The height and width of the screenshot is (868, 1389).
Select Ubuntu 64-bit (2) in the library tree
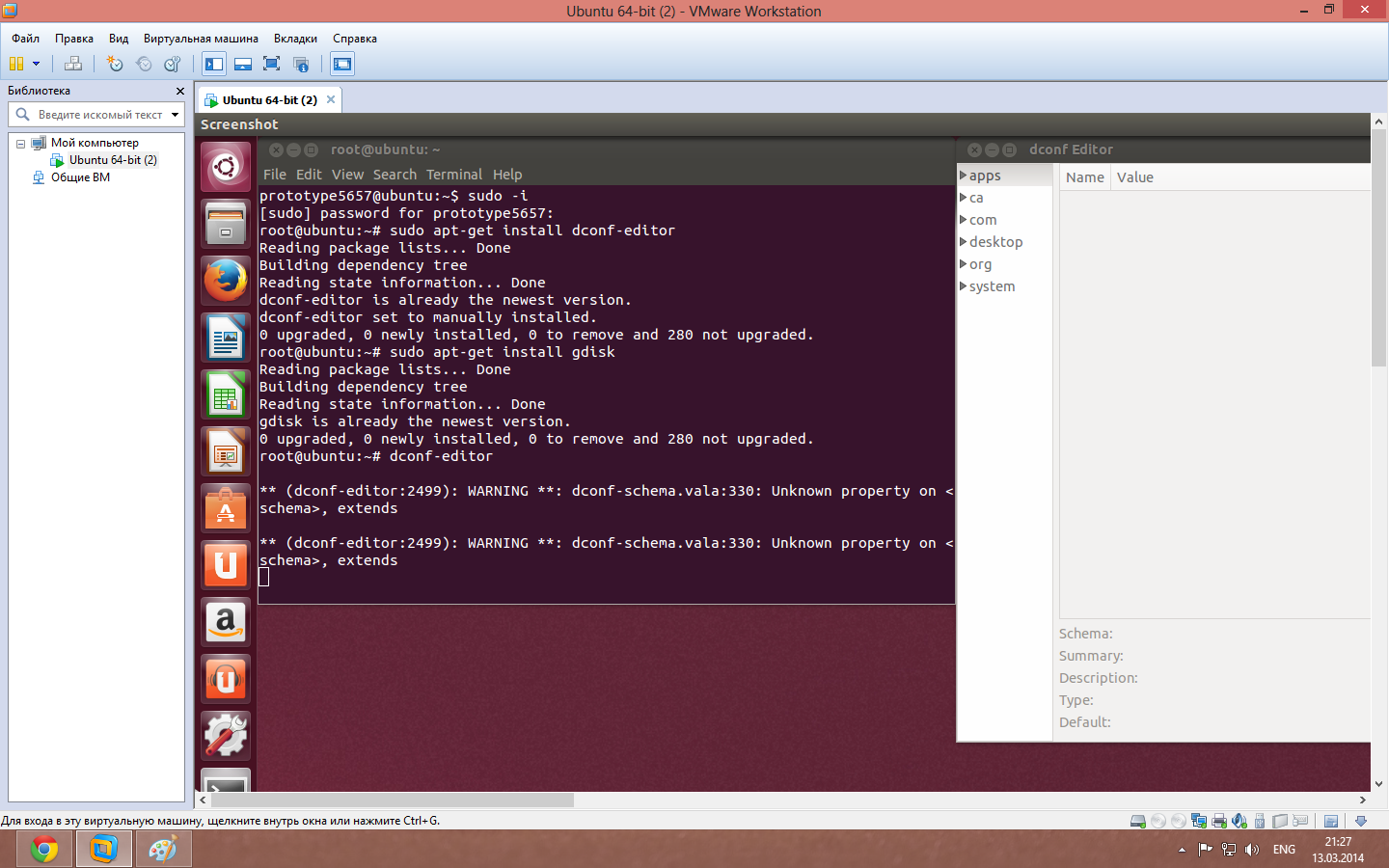(x=113, y=160)
